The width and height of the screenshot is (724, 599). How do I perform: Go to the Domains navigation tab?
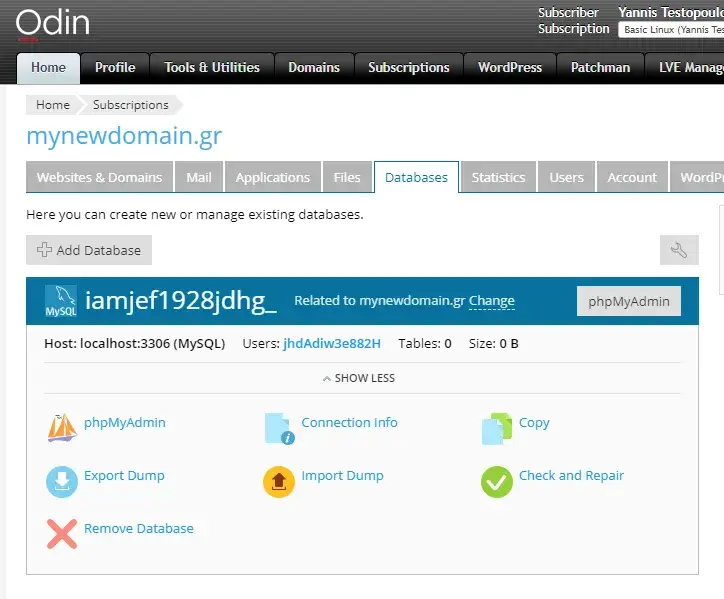(x=314, y=68)
